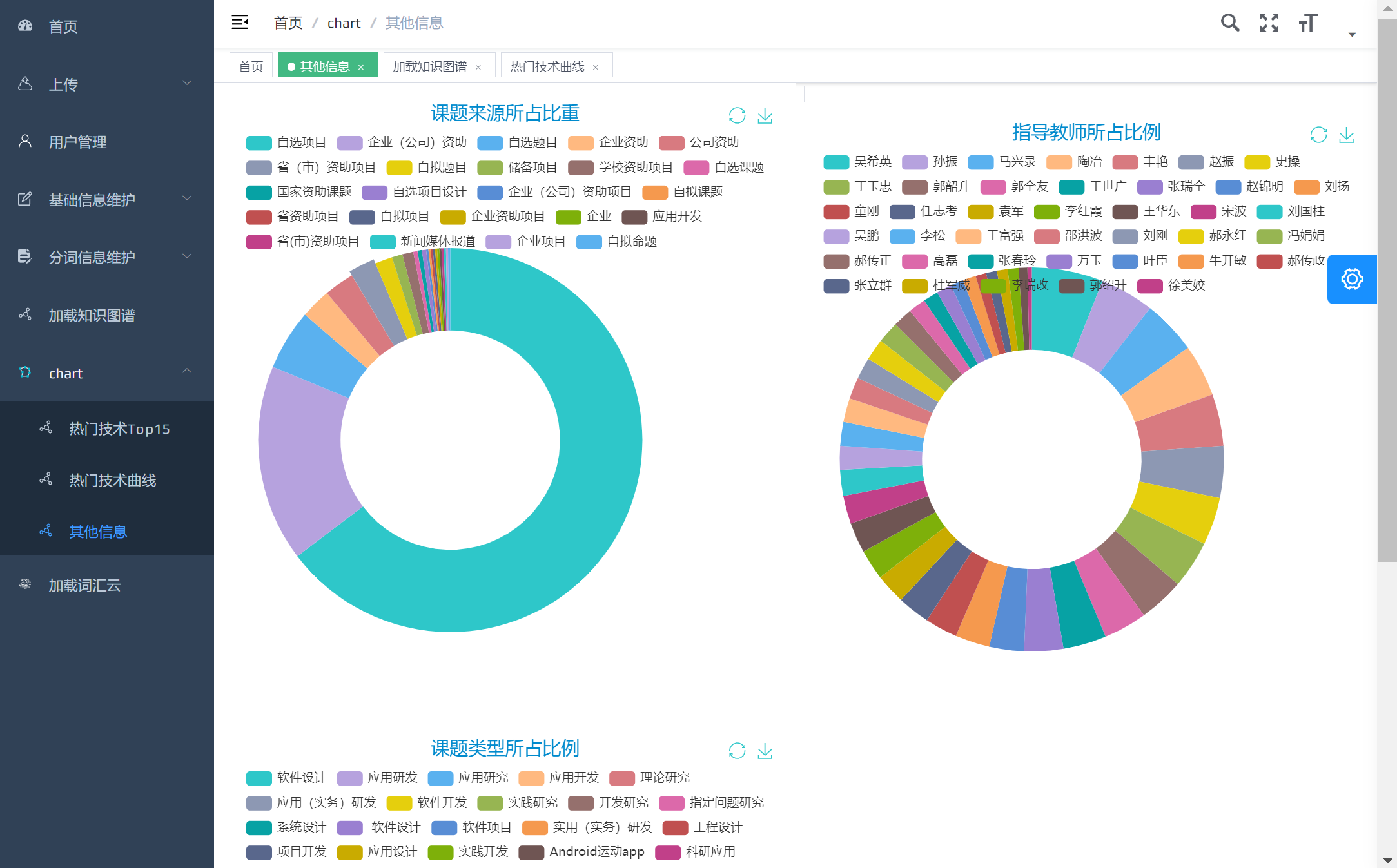Open 用户管理 in the sidebar
This screenshot has height=868, width=1397.
107,142
